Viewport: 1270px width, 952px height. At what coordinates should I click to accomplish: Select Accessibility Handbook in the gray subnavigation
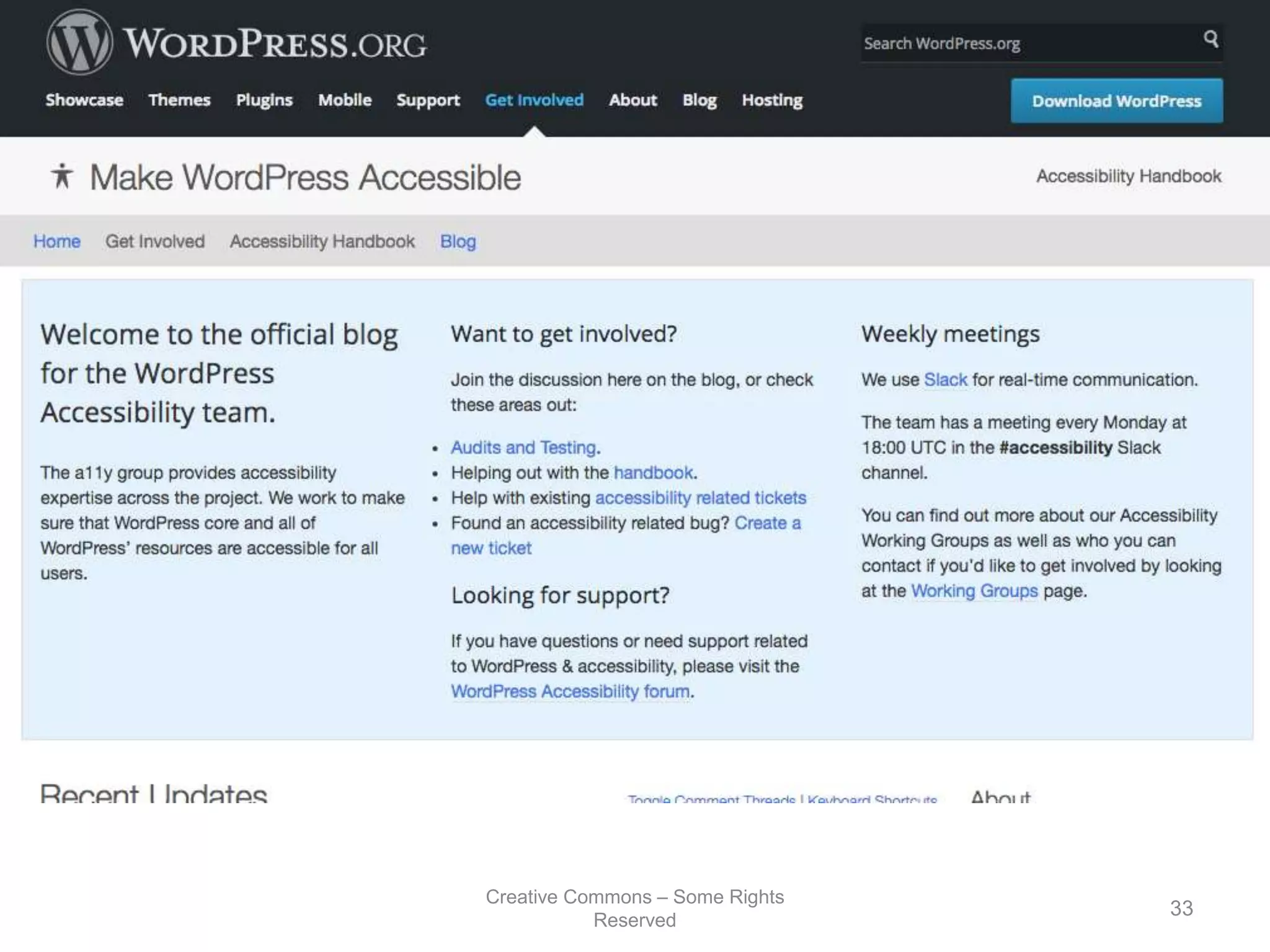[322, 242]
